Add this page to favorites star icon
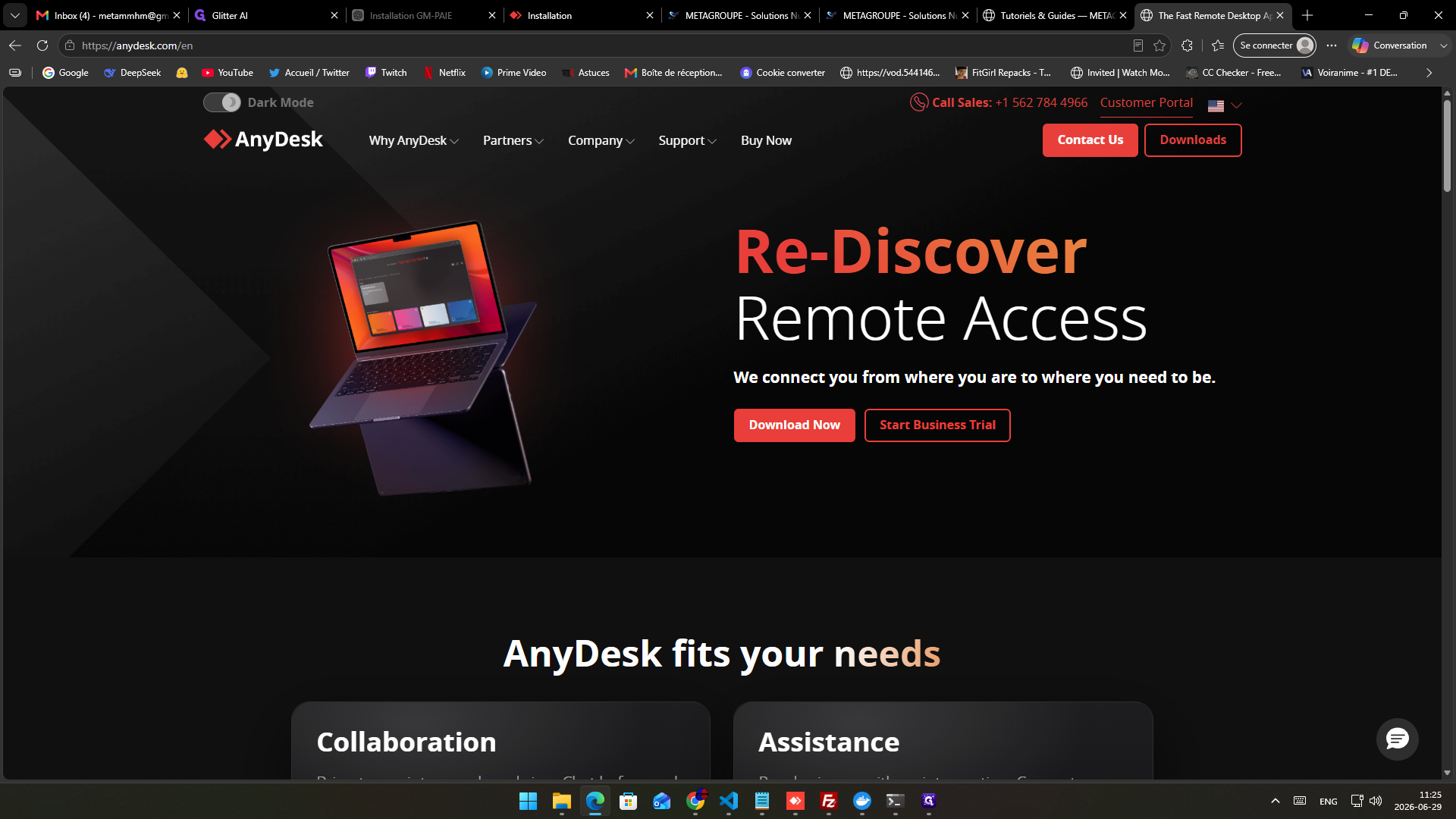This screenshot has height=819, width=1456. point(1159,45)
